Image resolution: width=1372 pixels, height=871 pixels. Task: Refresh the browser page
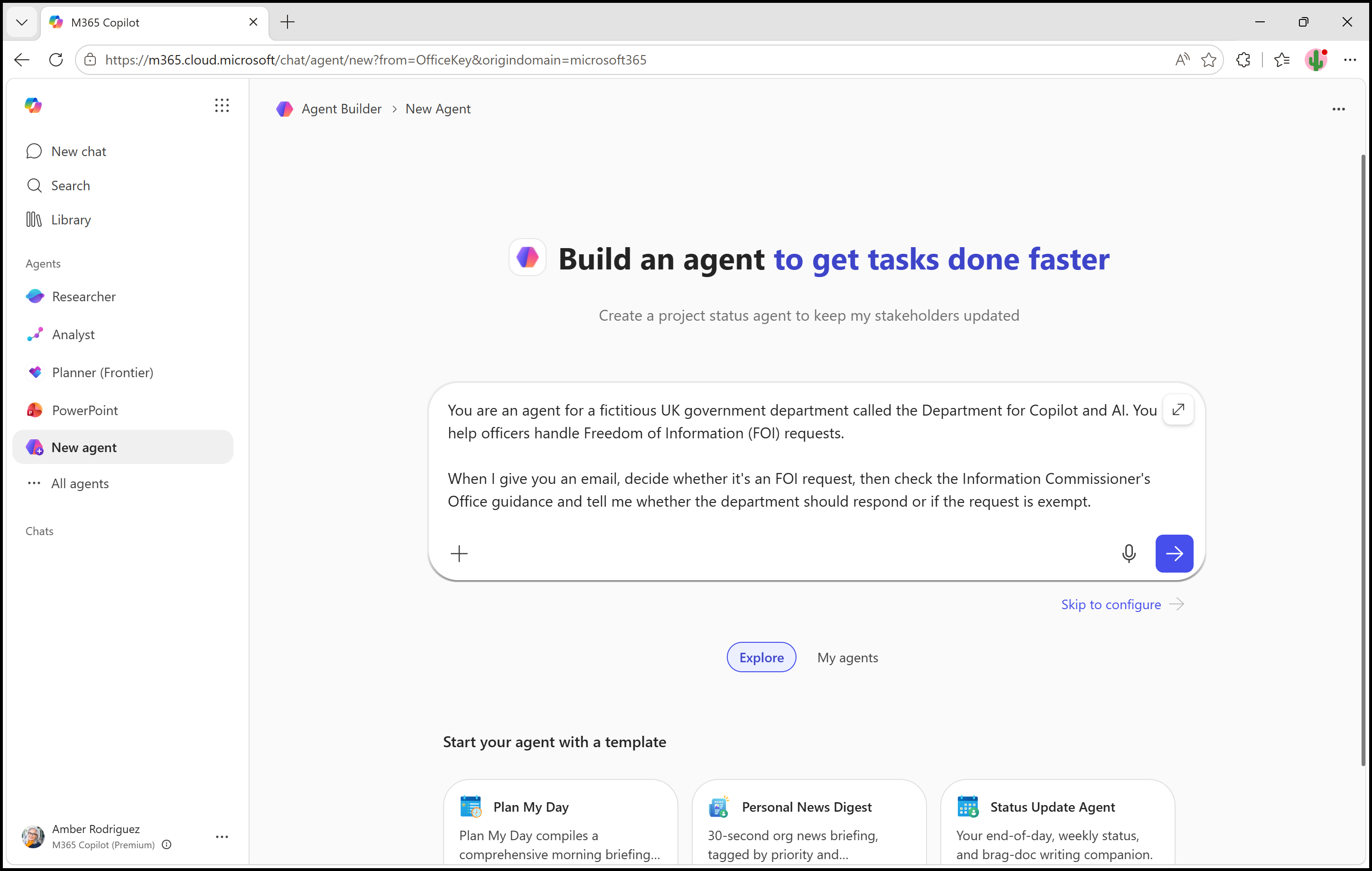(x=56, y=60)
